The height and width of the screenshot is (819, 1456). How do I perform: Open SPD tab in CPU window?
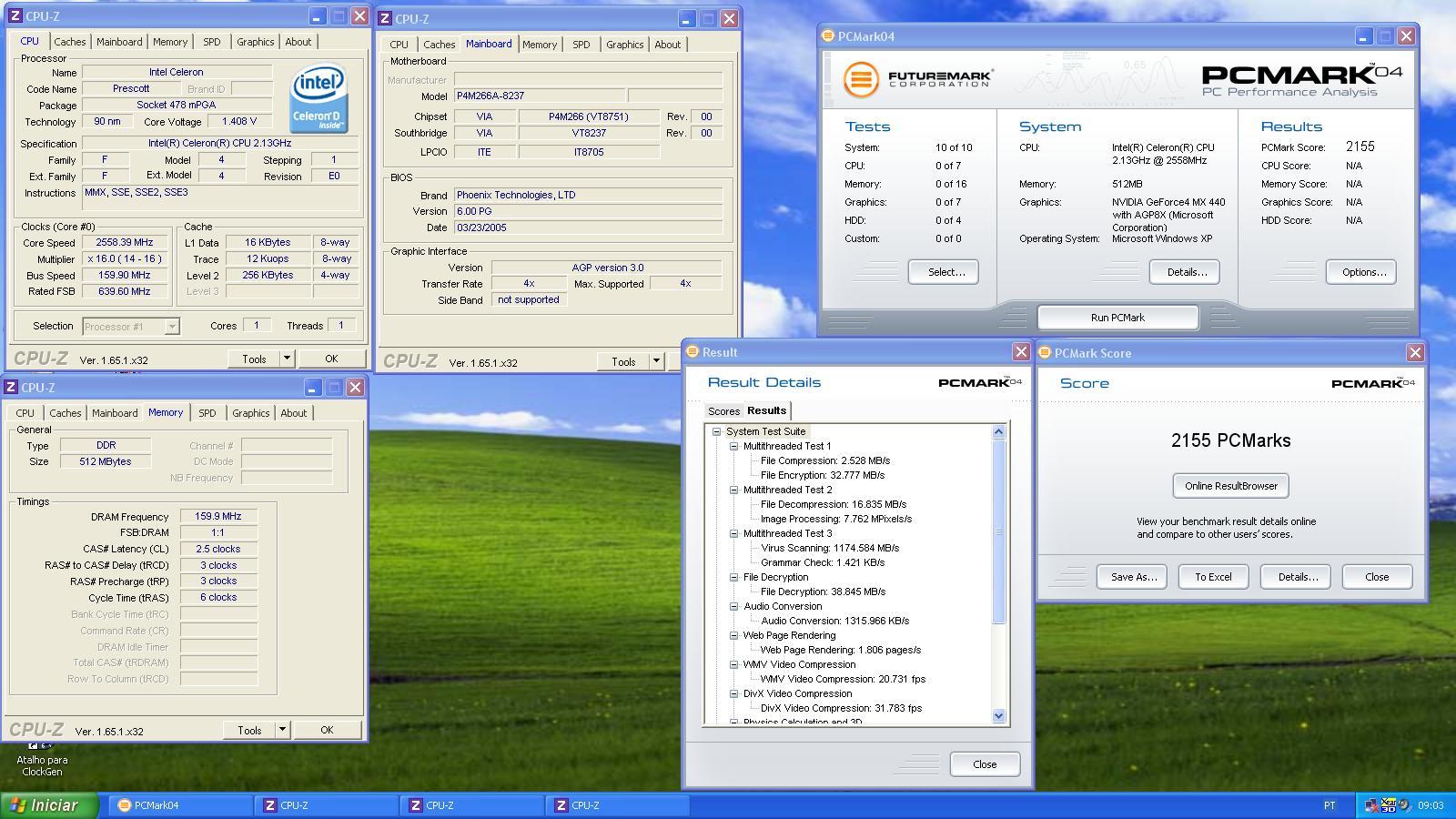pyautogui.click(x=211, y=42)
